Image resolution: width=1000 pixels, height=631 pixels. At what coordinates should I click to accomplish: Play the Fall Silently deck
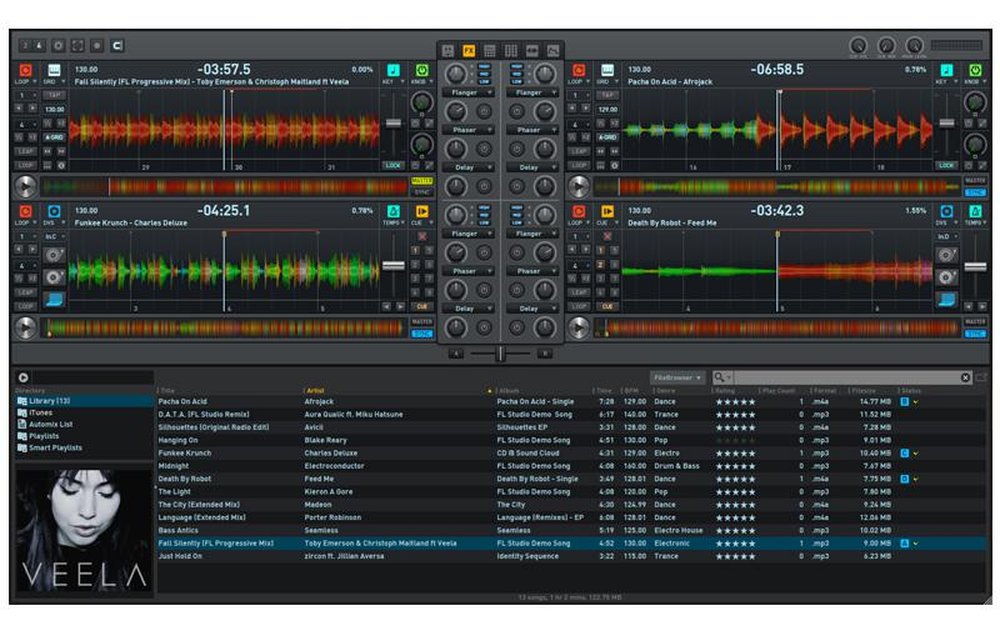(x=26, y=187)
